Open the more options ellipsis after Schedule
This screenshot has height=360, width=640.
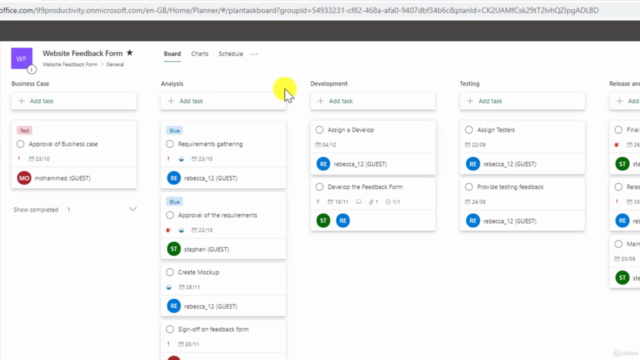pos(254,54)
